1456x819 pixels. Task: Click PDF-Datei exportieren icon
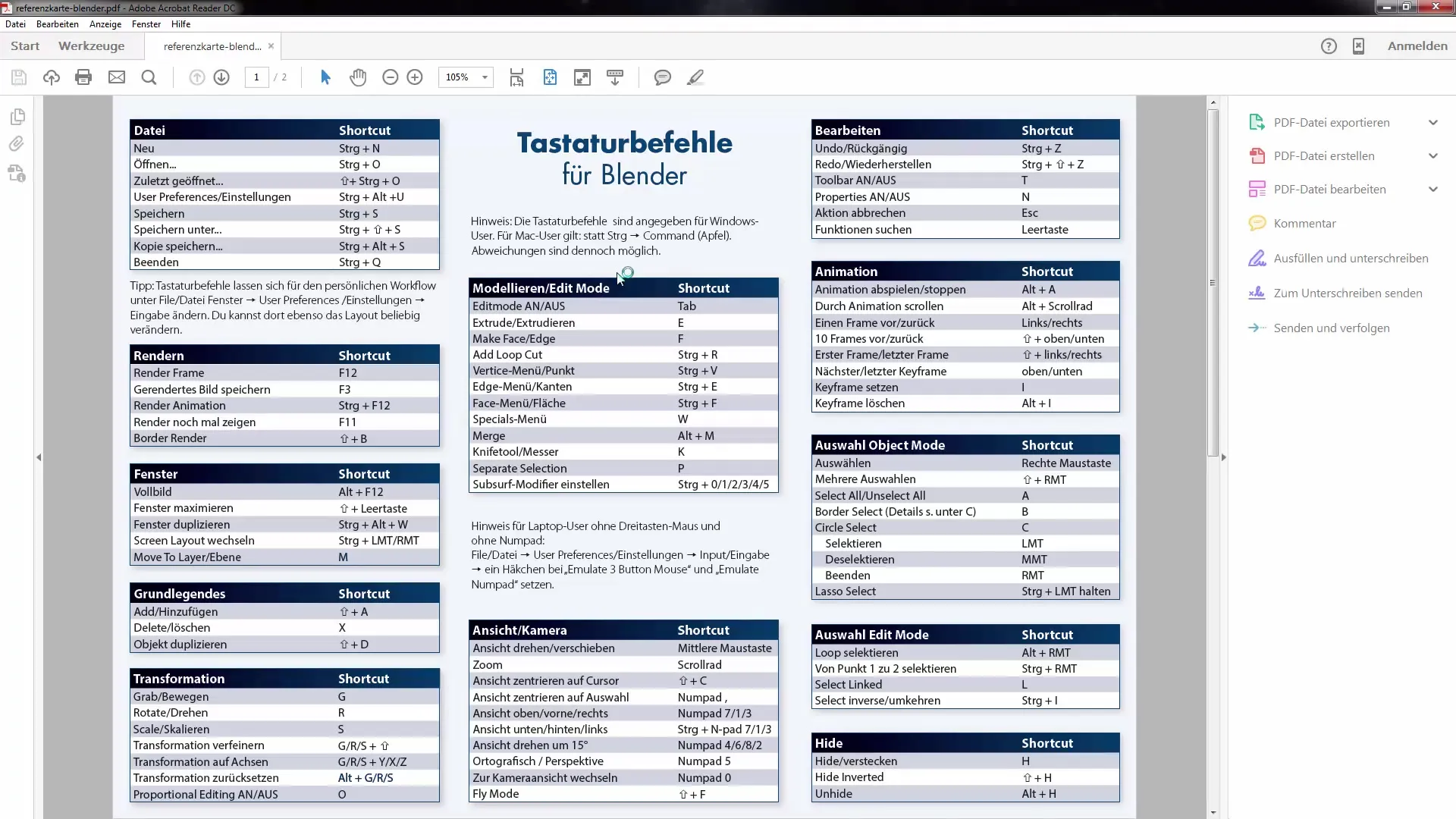(x=1257, y=122)
